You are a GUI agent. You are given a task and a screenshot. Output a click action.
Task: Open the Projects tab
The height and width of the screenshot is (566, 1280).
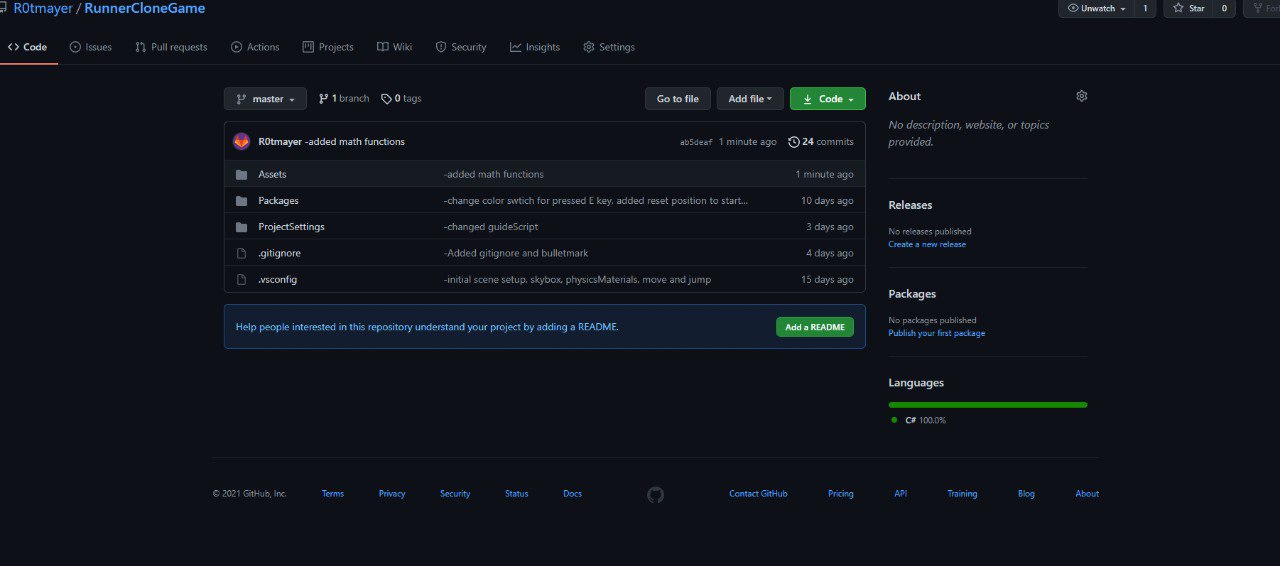click(328, 47)
